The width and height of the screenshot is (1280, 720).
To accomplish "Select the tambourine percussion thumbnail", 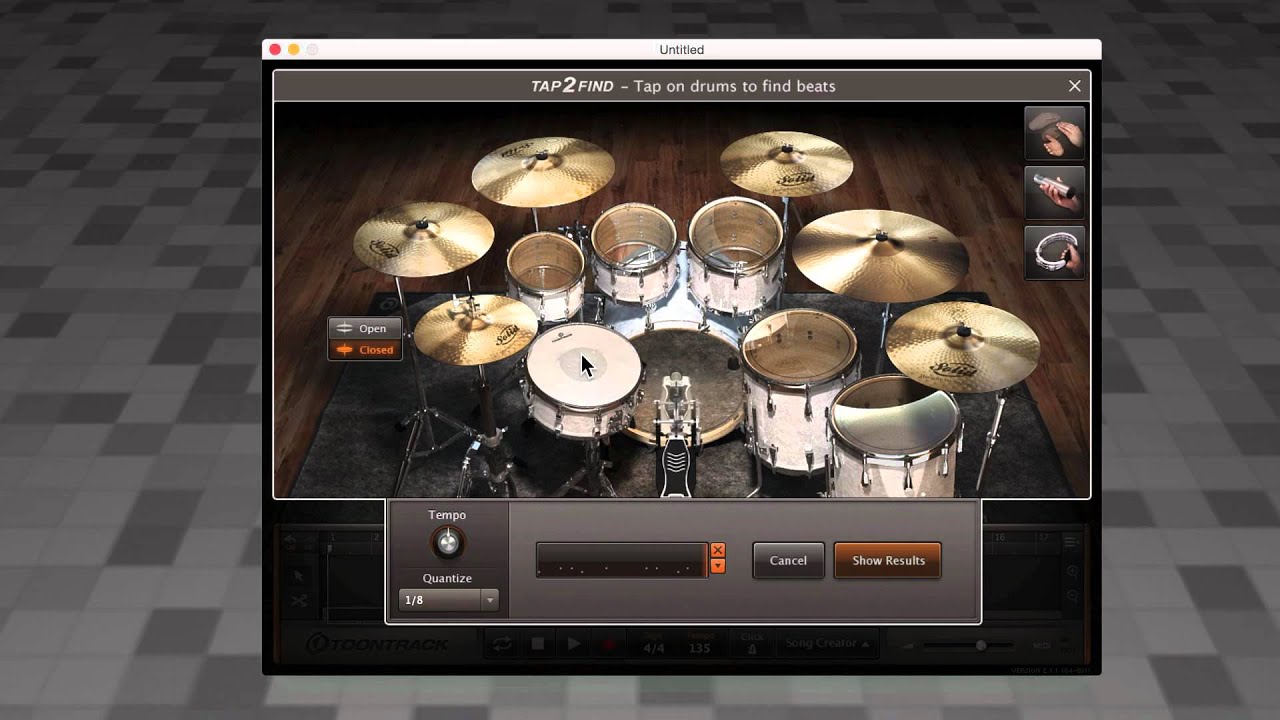I will pos(1055,253).
